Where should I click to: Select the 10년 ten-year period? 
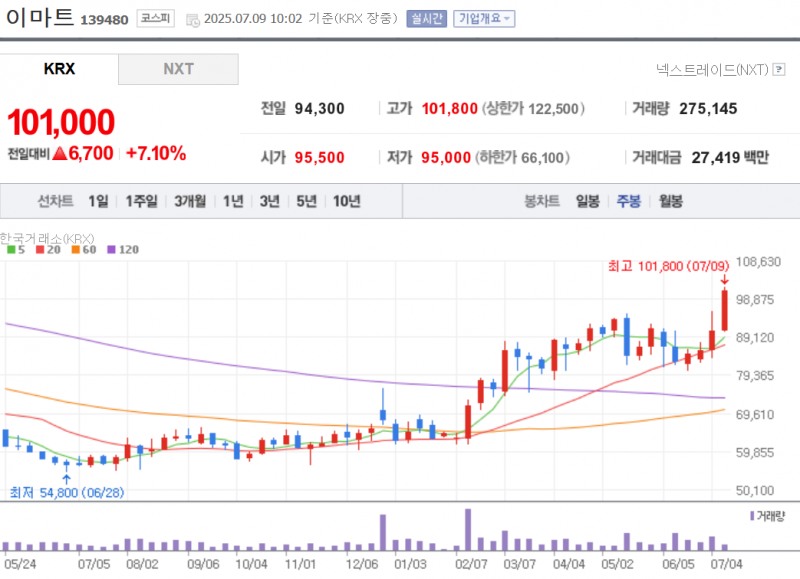point(347,201)
